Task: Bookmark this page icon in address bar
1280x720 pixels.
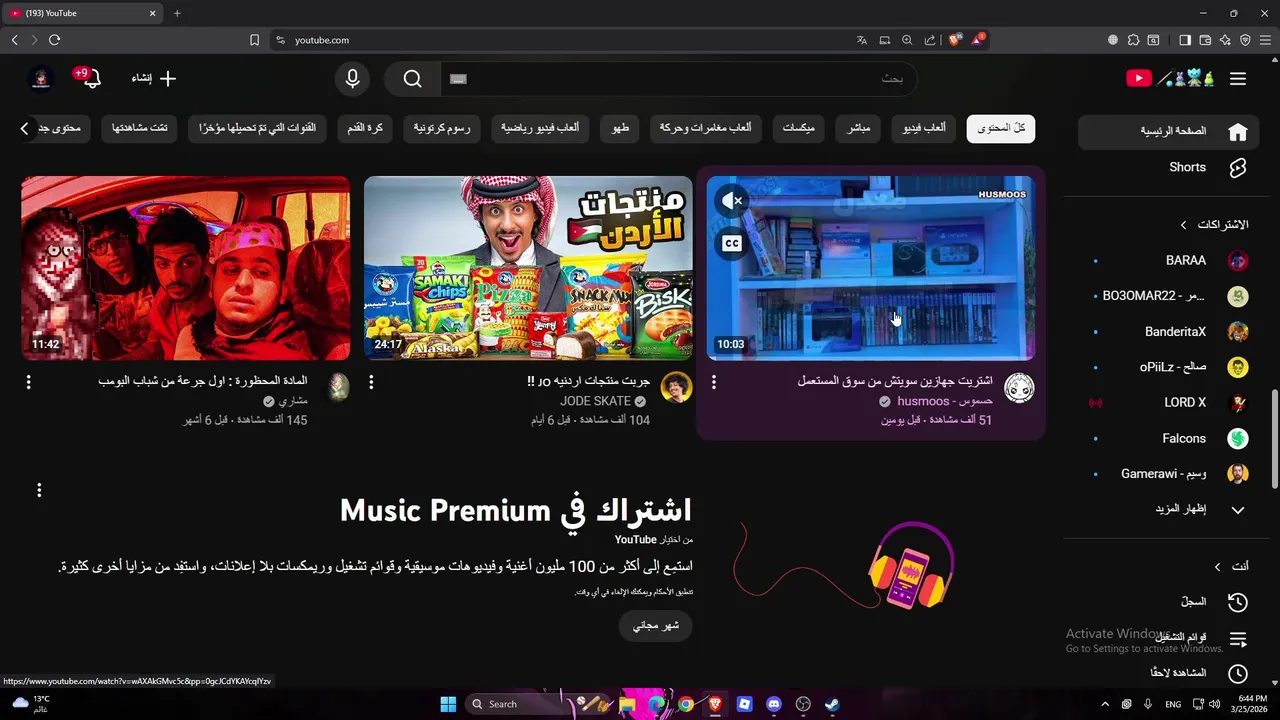Action: 254,40
